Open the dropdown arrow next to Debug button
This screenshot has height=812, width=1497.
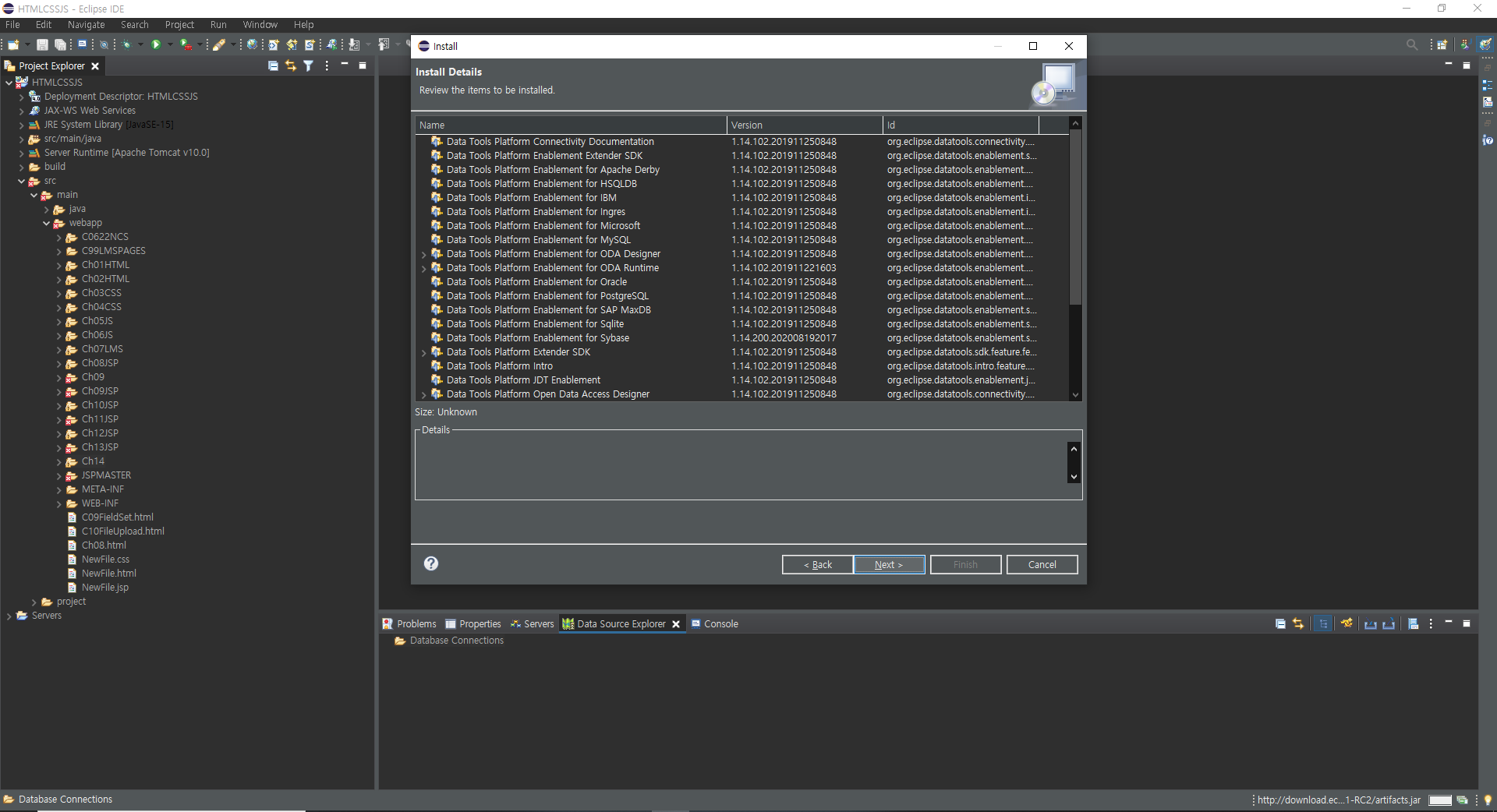pos(140,45)
